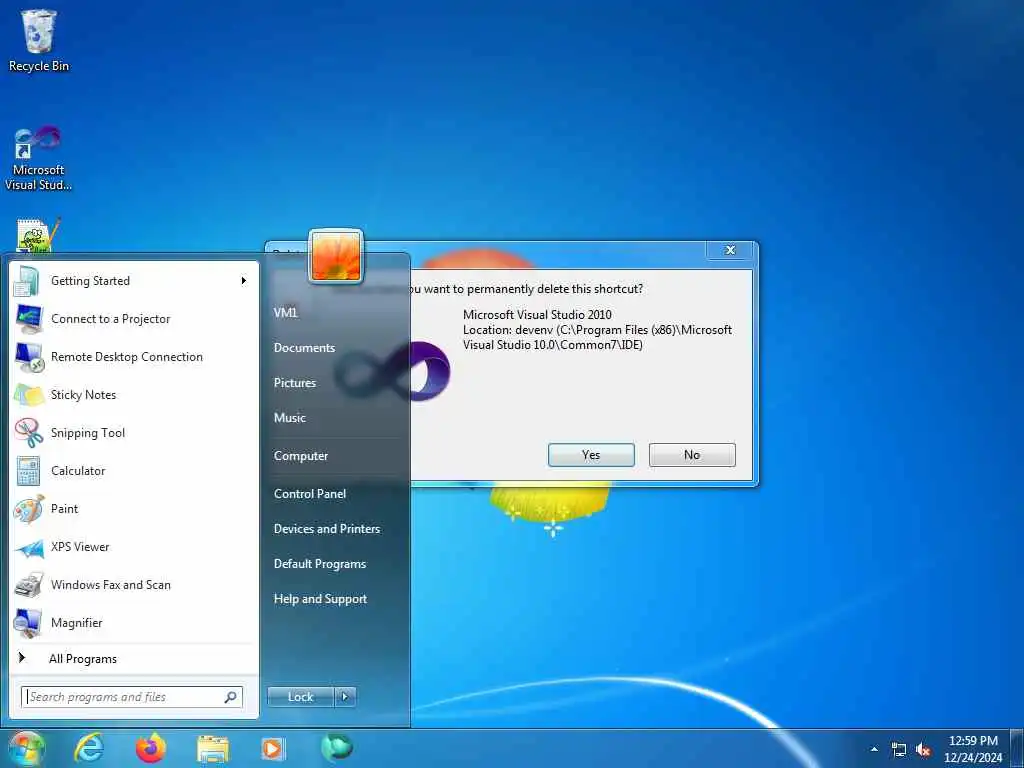Open VM1 user folder link
This screenshot has width=1024, height=768.
tap(285, 313)
